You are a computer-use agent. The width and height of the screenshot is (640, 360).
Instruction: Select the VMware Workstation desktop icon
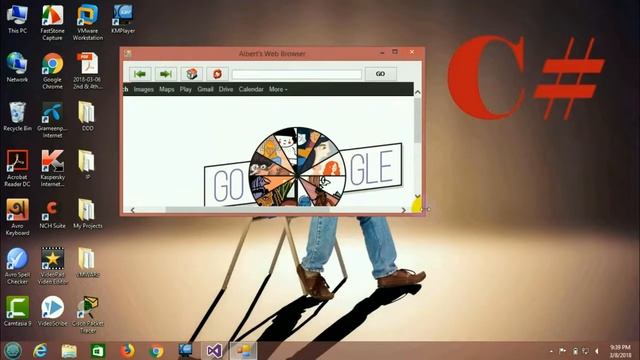88,22
